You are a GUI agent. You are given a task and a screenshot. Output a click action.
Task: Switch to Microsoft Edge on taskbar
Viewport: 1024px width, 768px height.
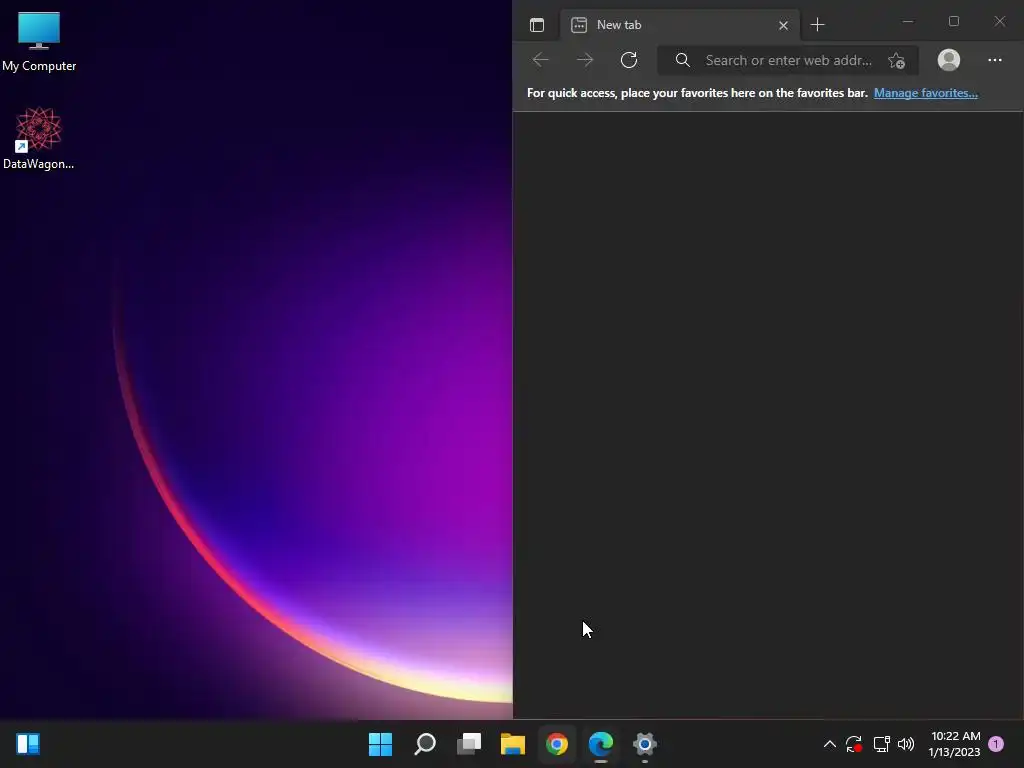click(x=601, y=744)
